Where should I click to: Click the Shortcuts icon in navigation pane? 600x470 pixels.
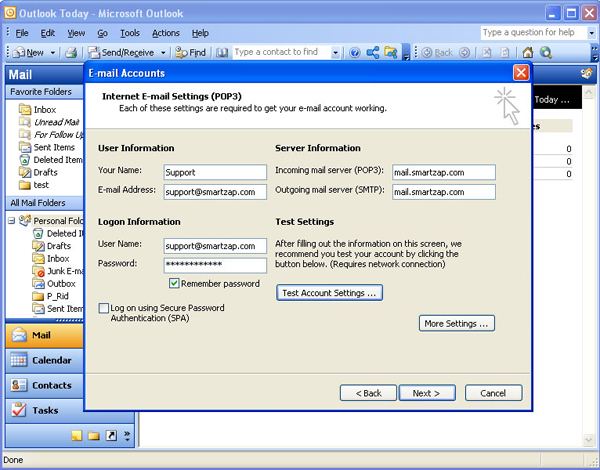tap(111, 436)
